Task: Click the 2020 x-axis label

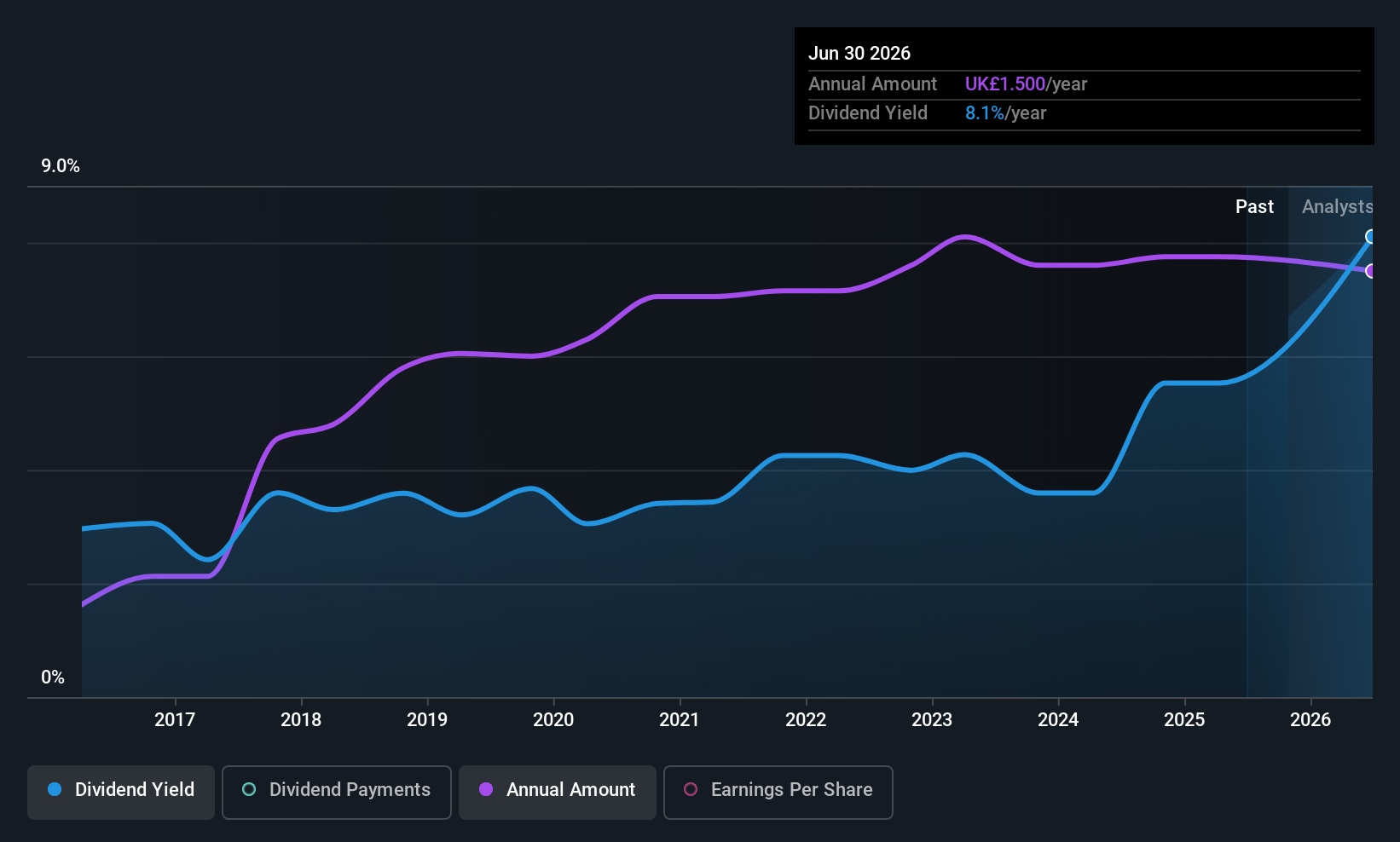Action: point(553,719)
